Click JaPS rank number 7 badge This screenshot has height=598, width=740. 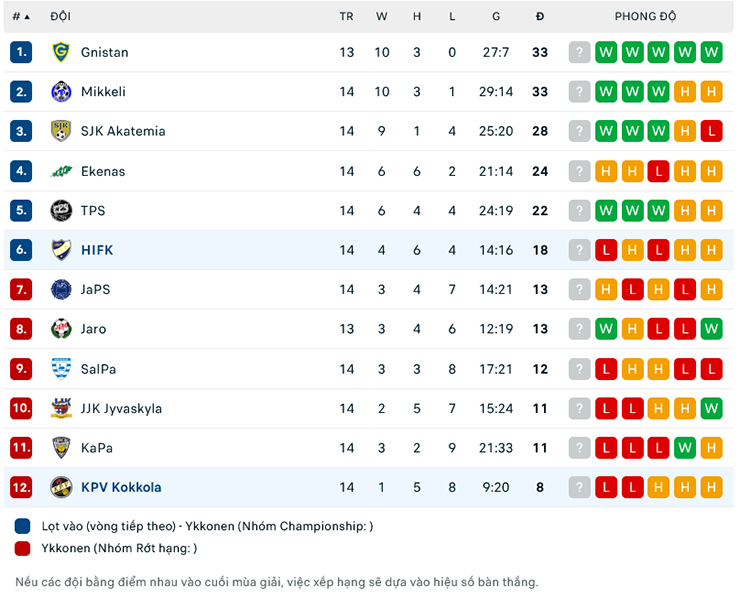[21, 290]
